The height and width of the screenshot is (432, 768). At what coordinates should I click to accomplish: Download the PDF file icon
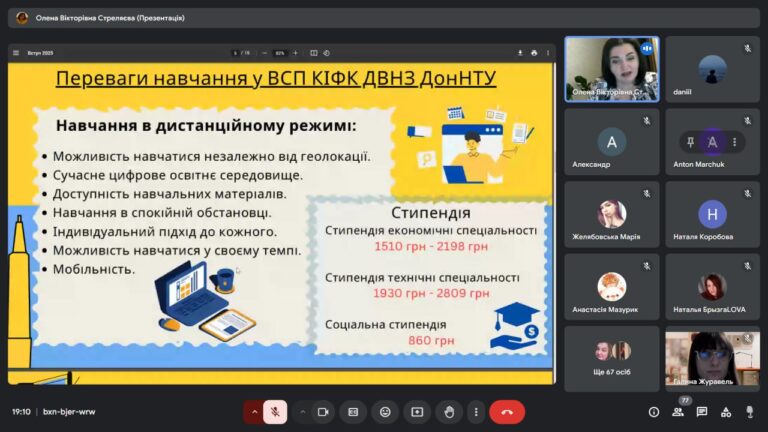pyautogui.click(x=520, y=53)
